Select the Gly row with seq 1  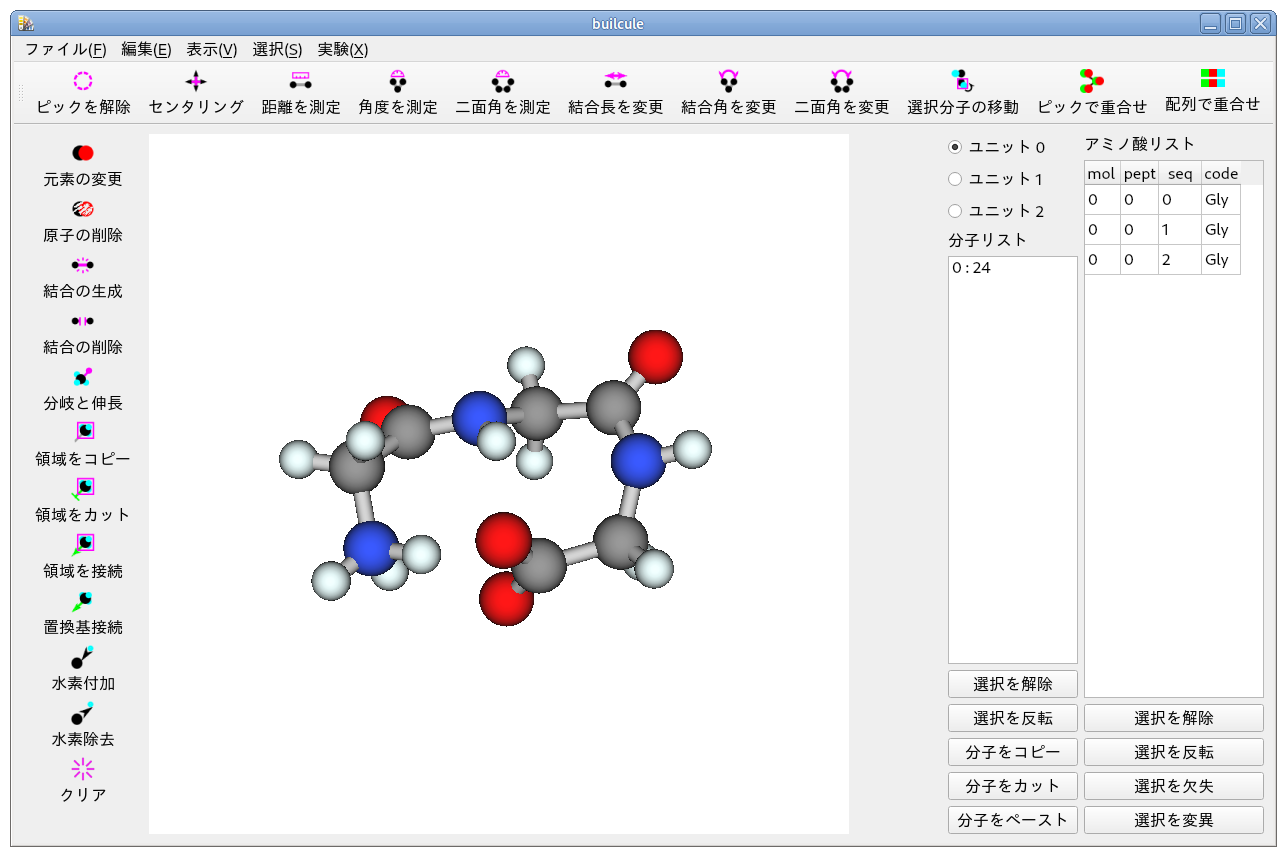[x=1162, y=230]
